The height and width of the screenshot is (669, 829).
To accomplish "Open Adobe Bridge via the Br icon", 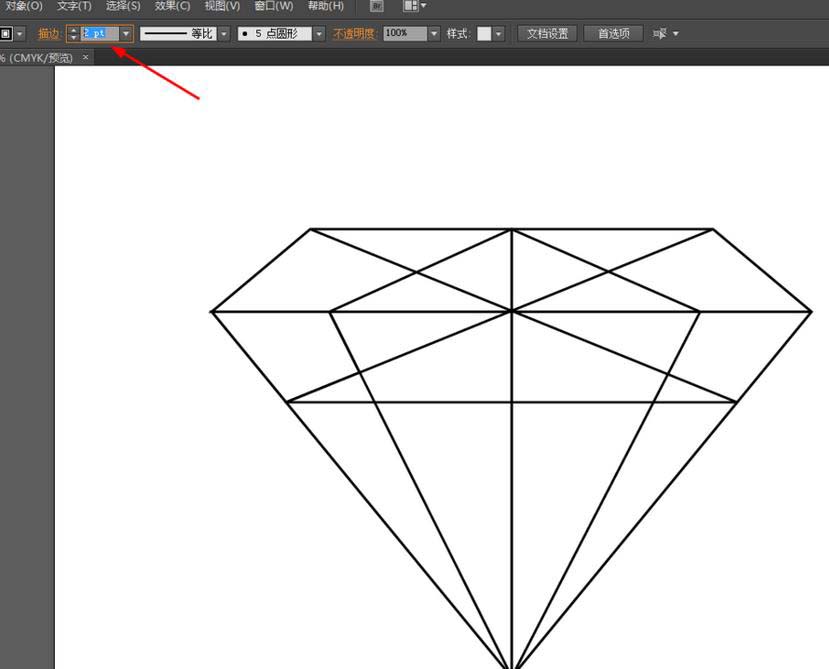I will [x=376, y=6].
